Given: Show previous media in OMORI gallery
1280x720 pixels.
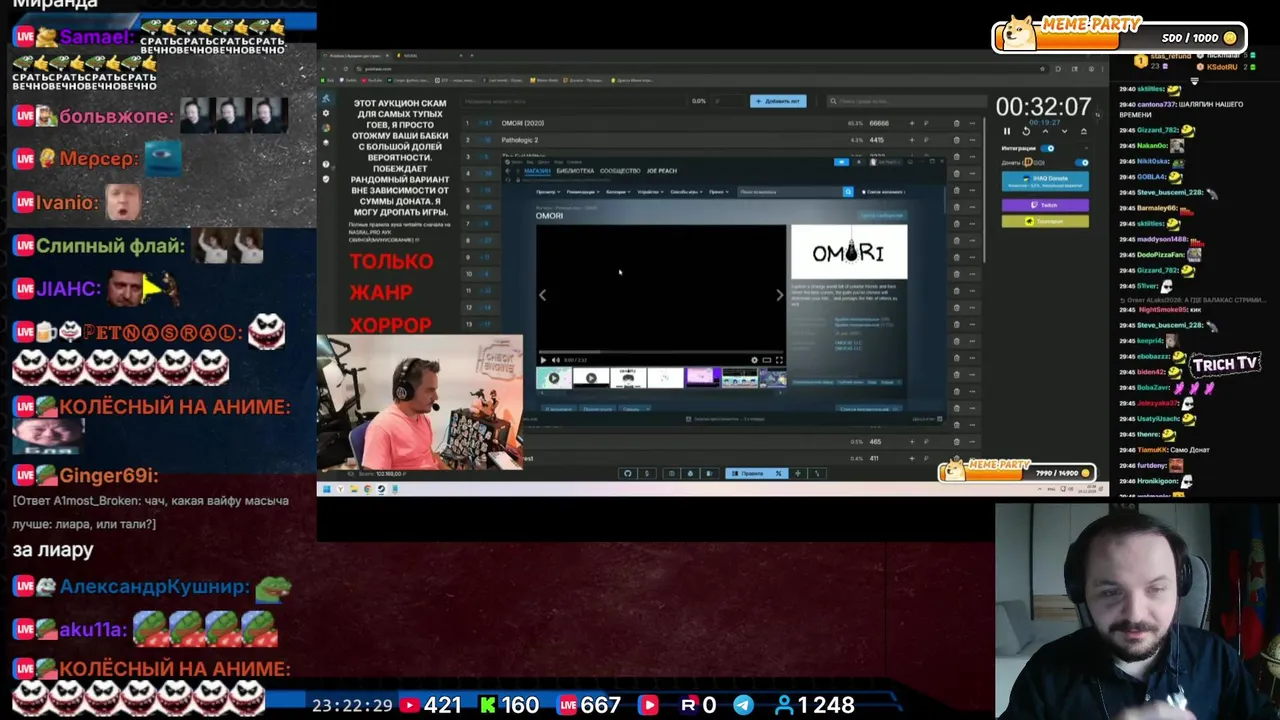Looking at the screenshot, I should coord(543,295).
